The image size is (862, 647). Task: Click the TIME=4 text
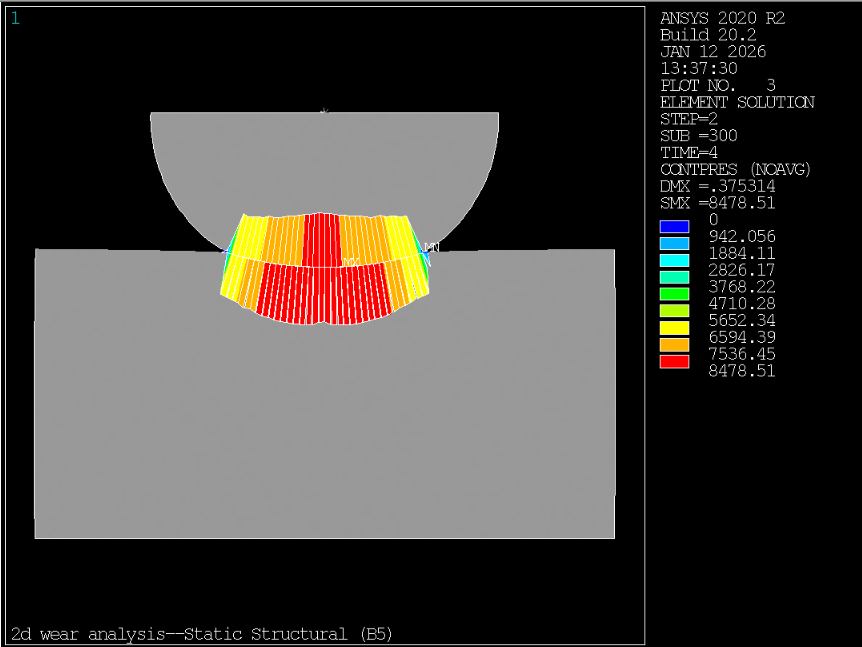689,152
